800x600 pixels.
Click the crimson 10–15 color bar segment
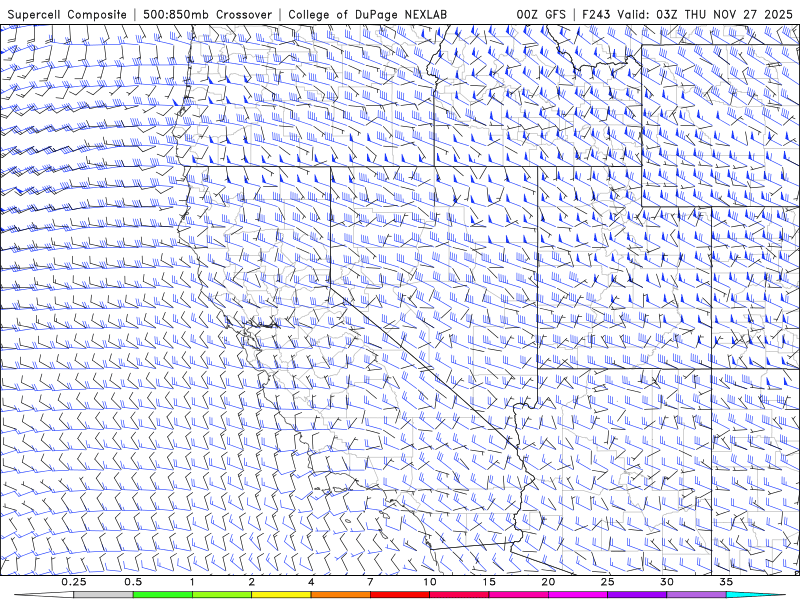pyautogui.click(x=459, y=595)
